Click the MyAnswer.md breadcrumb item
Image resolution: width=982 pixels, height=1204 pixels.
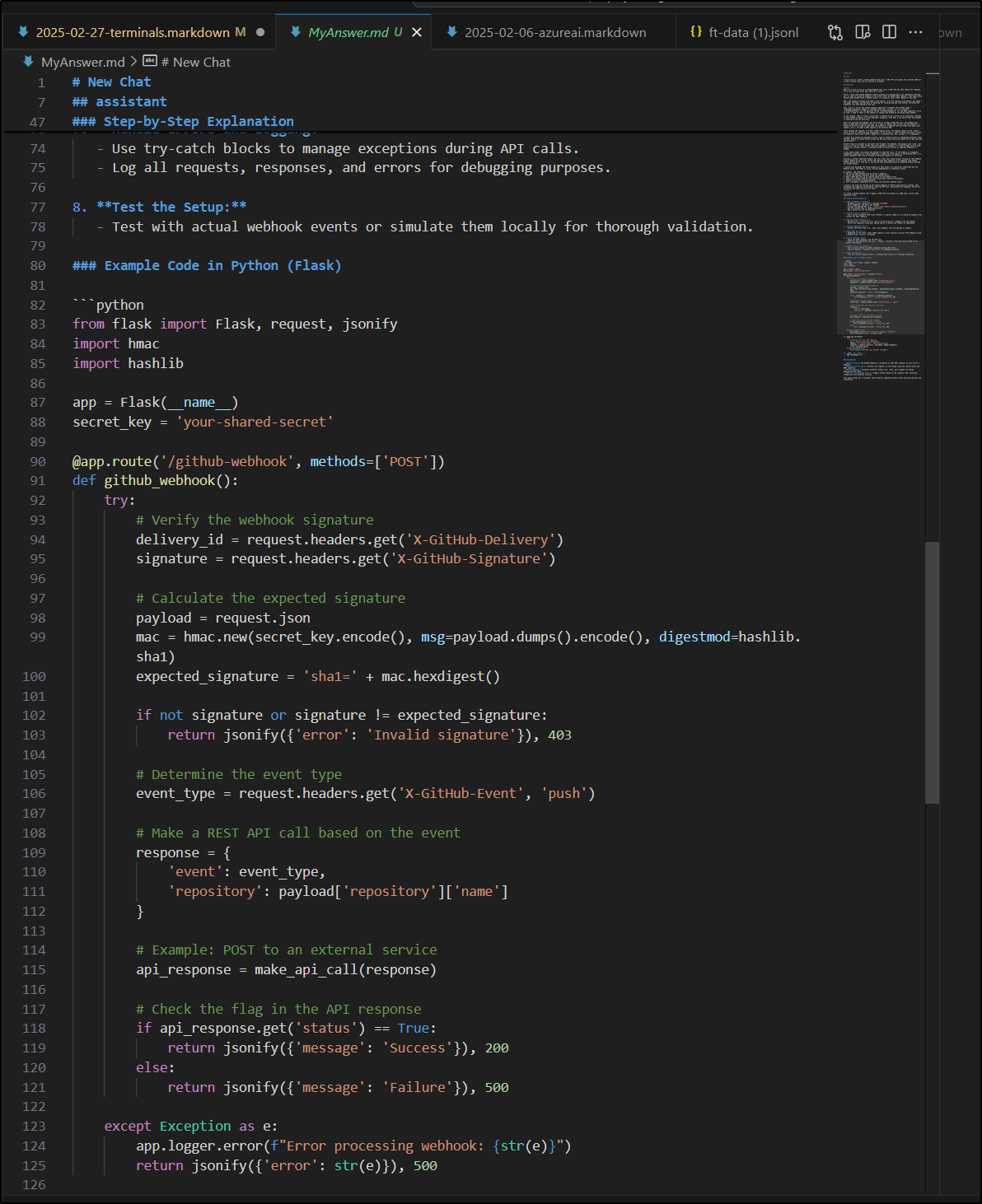pos(82,62)
